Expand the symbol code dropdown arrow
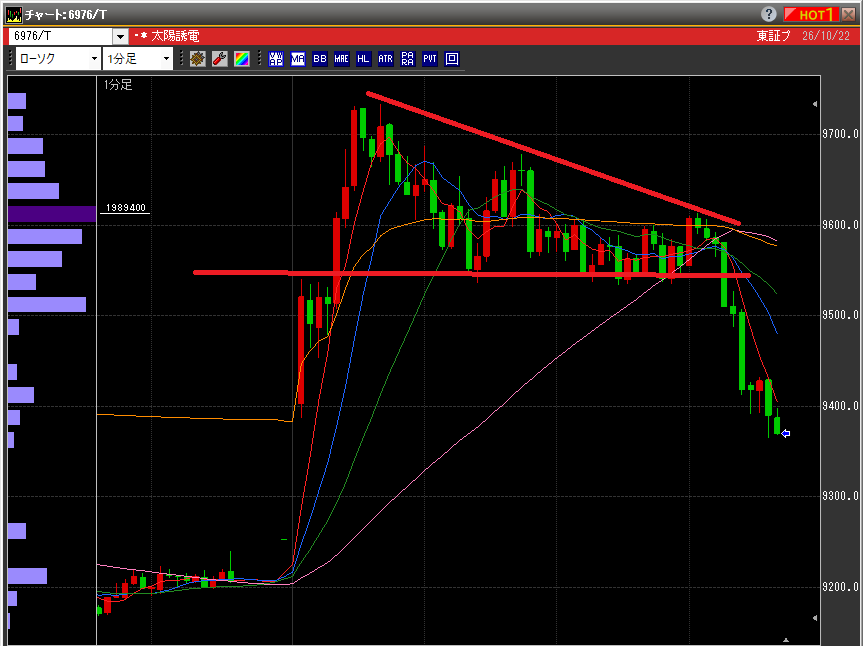The width and height of the screenshot is (863, 646). (121, 36)
